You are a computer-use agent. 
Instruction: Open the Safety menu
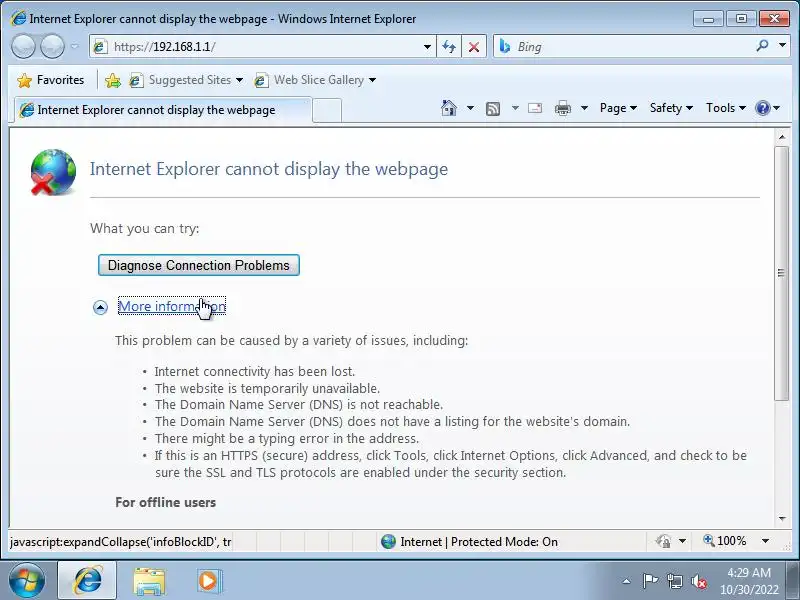coord(671,108)
